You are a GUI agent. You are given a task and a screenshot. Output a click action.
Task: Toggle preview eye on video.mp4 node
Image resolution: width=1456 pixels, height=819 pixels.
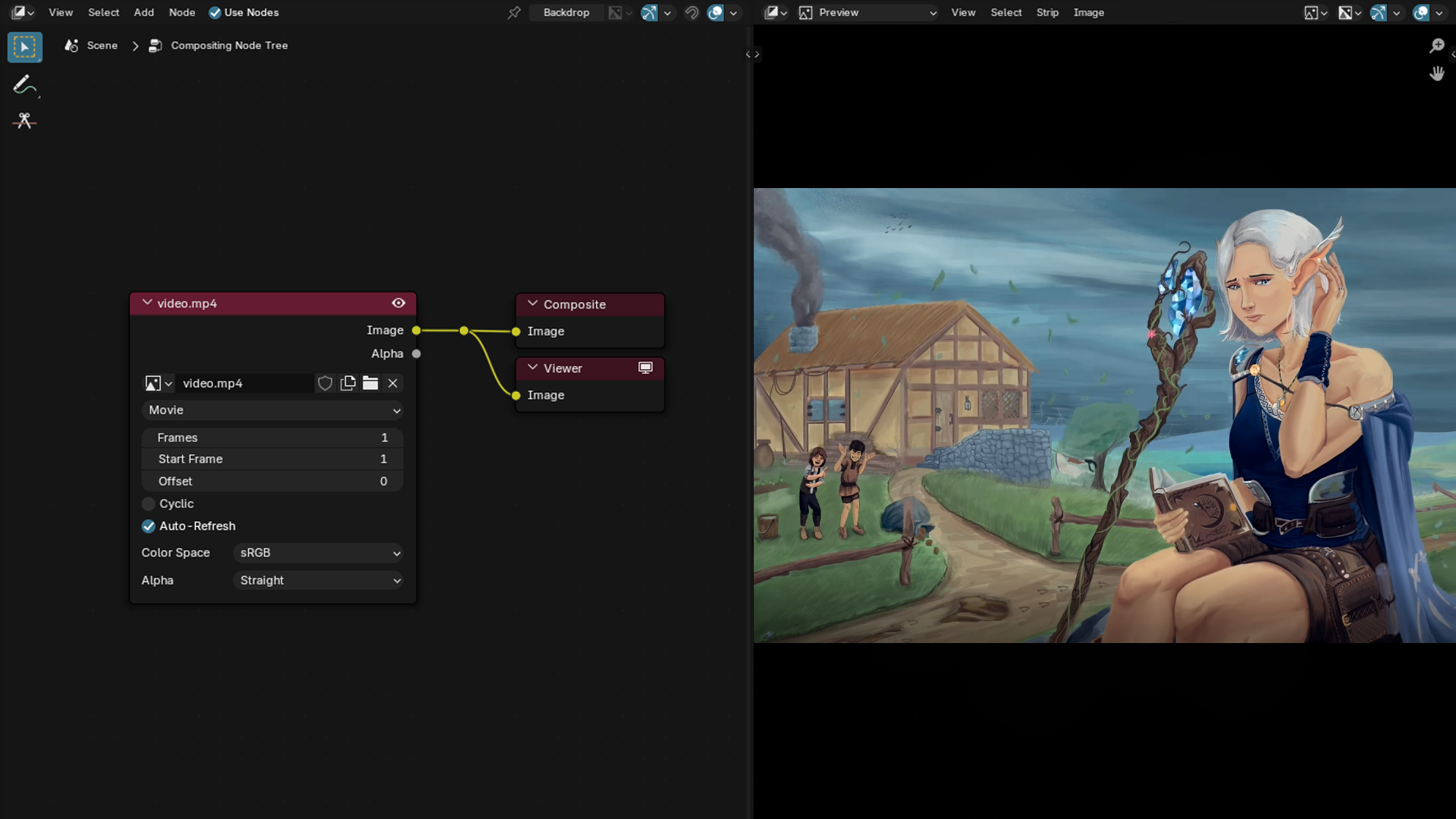pos(399,303)
